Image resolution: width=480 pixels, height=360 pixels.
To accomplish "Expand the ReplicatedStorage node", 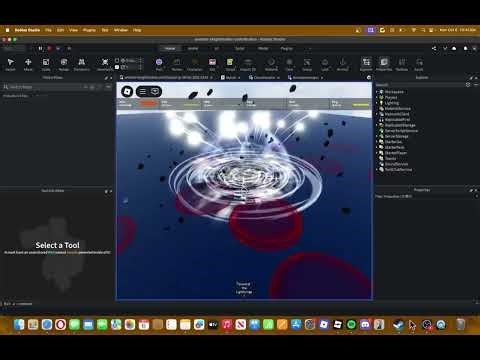I will click(378, 125).
